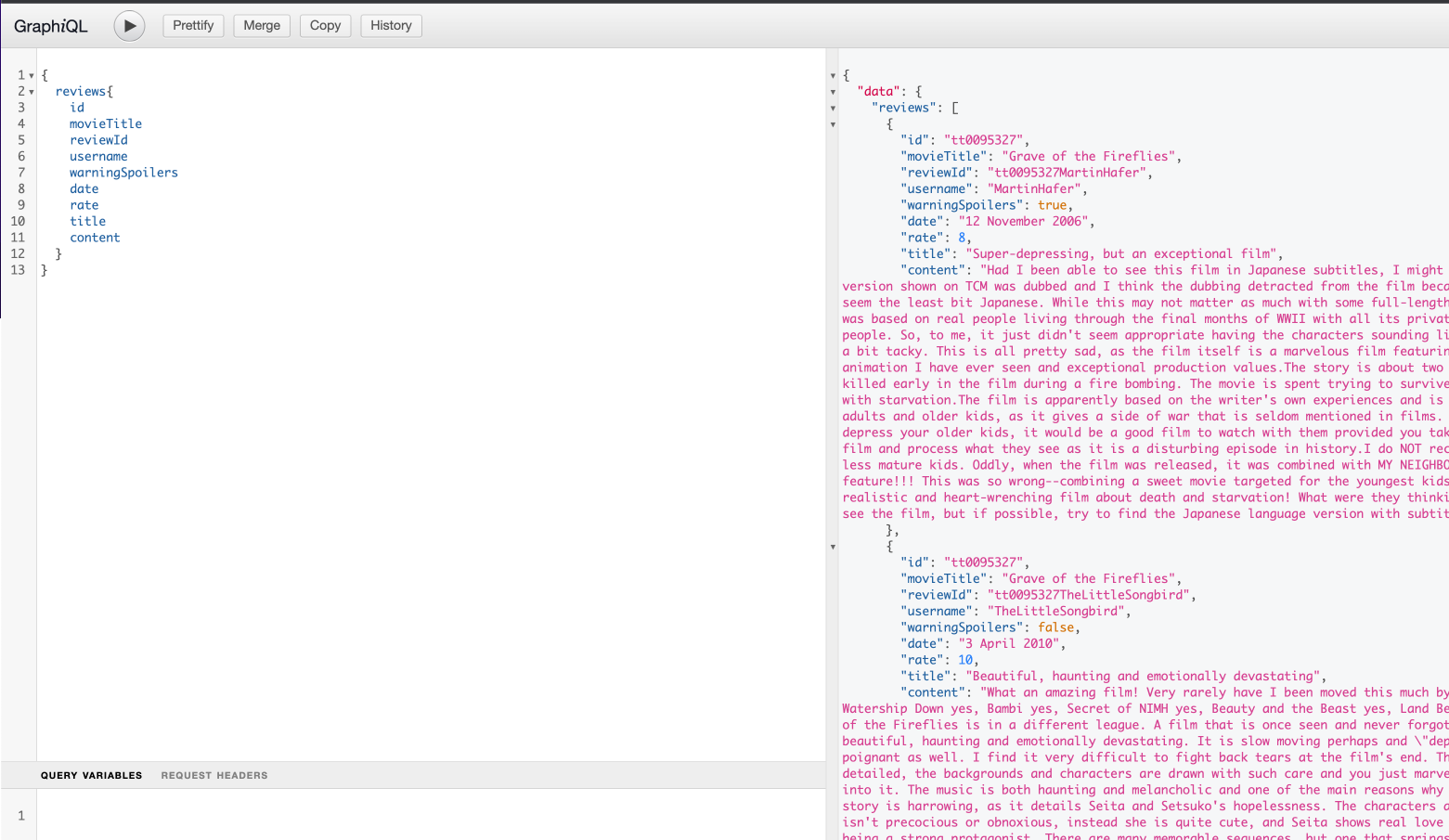Run the query with the Execute play button

[129, 26]
